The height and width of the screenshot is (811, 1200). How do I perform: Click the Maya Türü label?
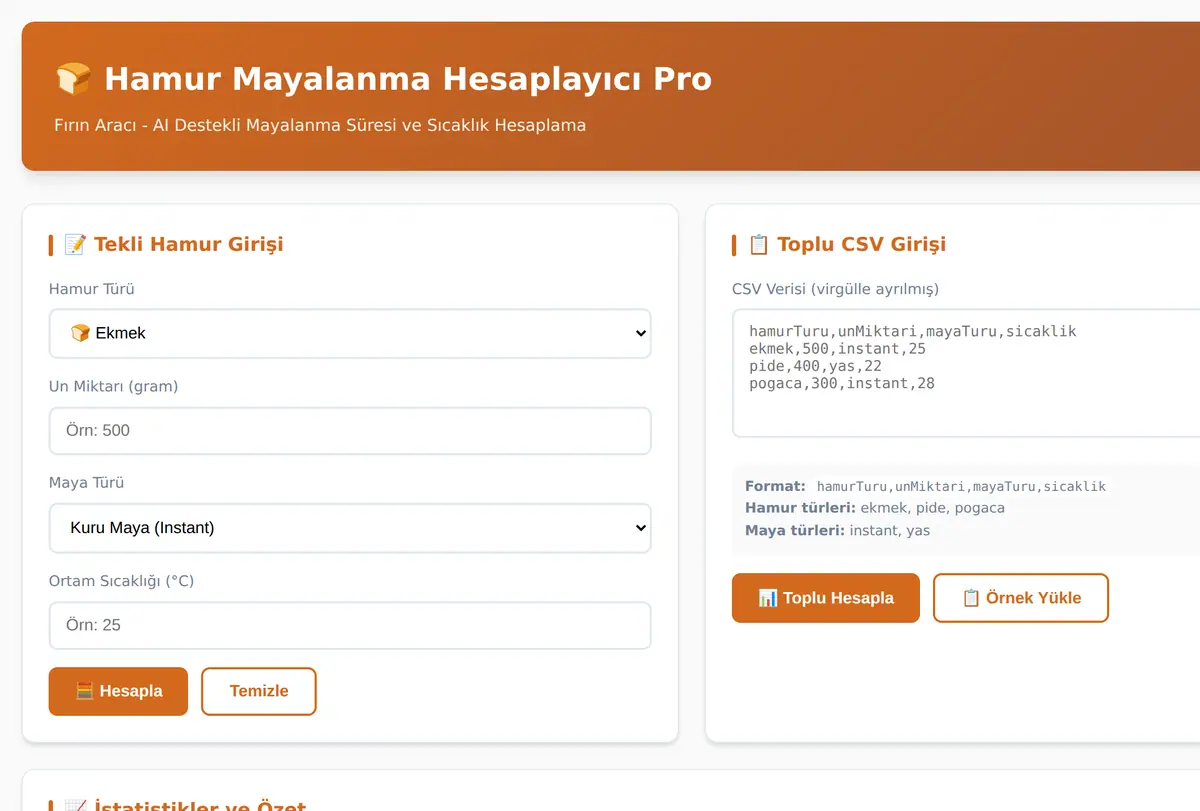[87, 483]
